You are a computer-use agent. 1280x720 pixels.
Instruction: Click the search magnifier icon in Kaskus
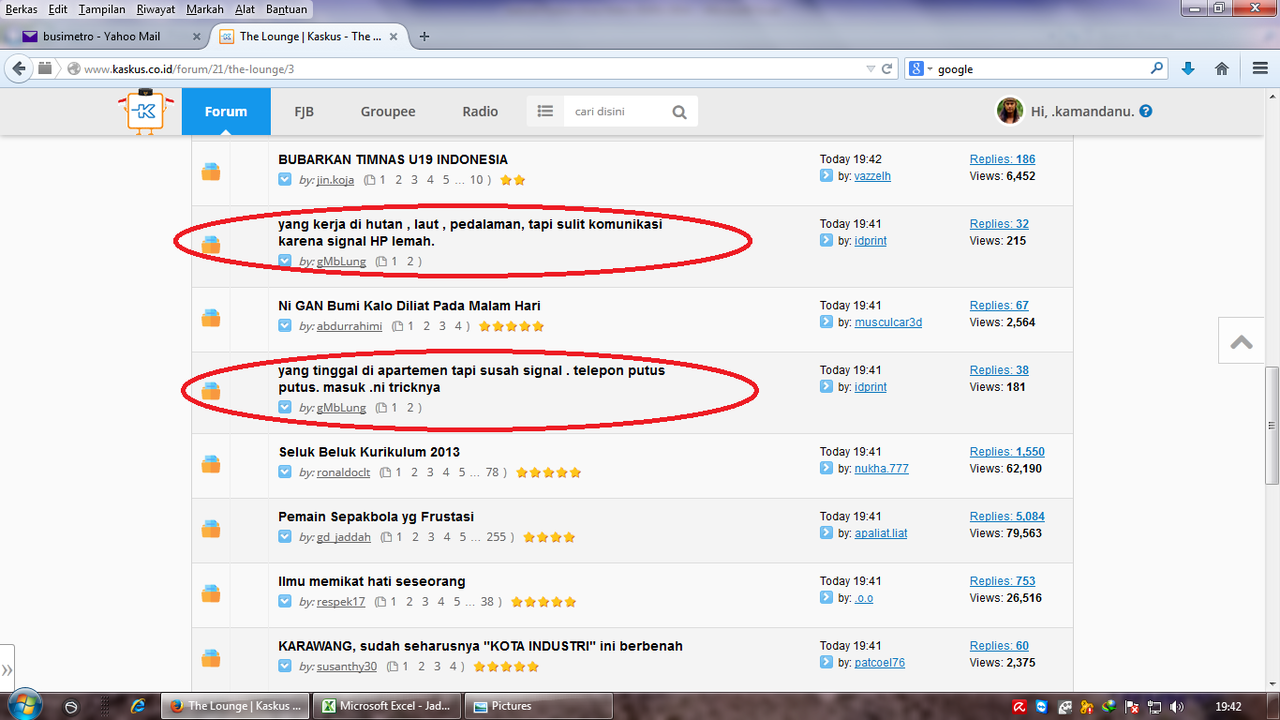(679, 112)
